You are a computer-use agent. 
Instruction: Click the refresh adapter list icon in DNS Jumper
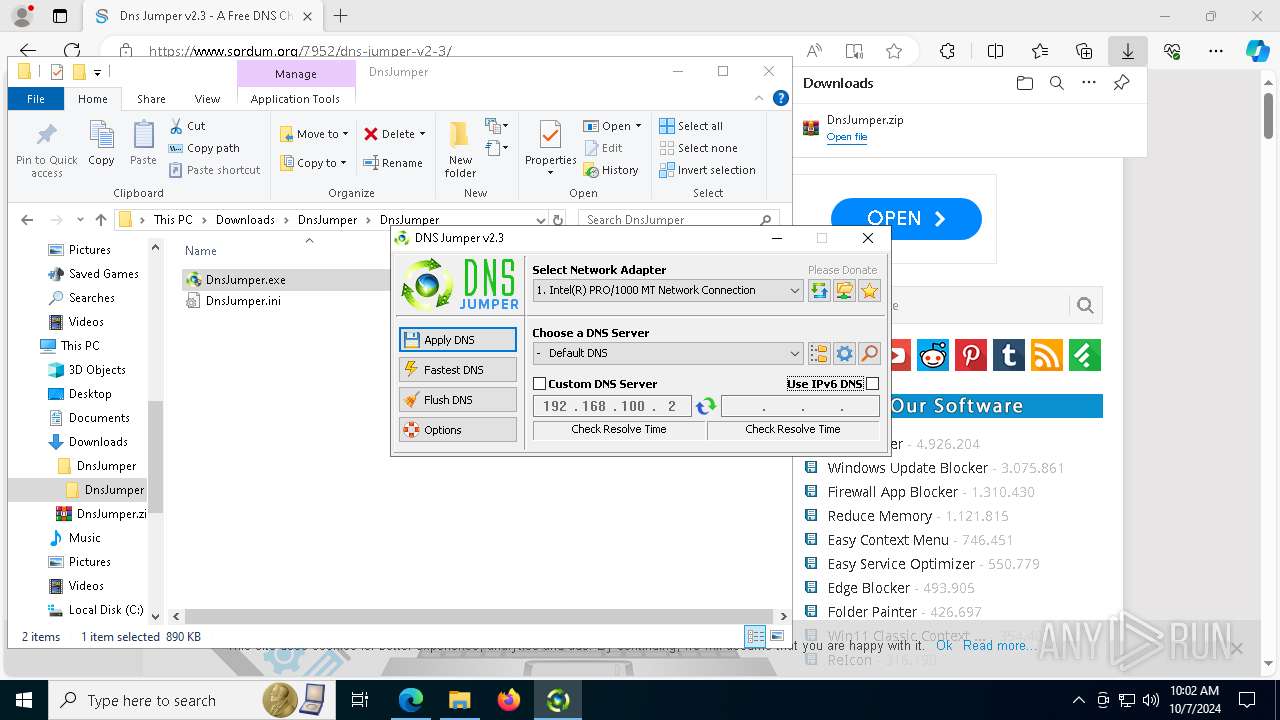coord(820,291)
